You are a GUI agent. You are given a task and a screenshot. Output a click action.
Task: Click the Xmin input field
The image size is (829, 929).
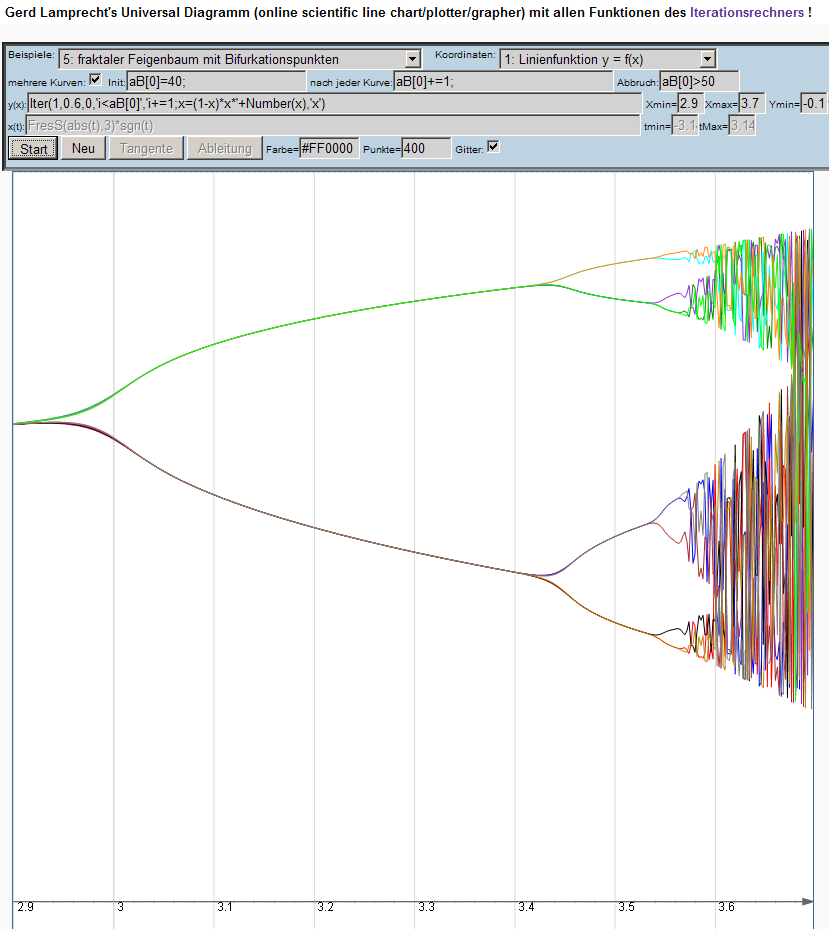[690, 104]
